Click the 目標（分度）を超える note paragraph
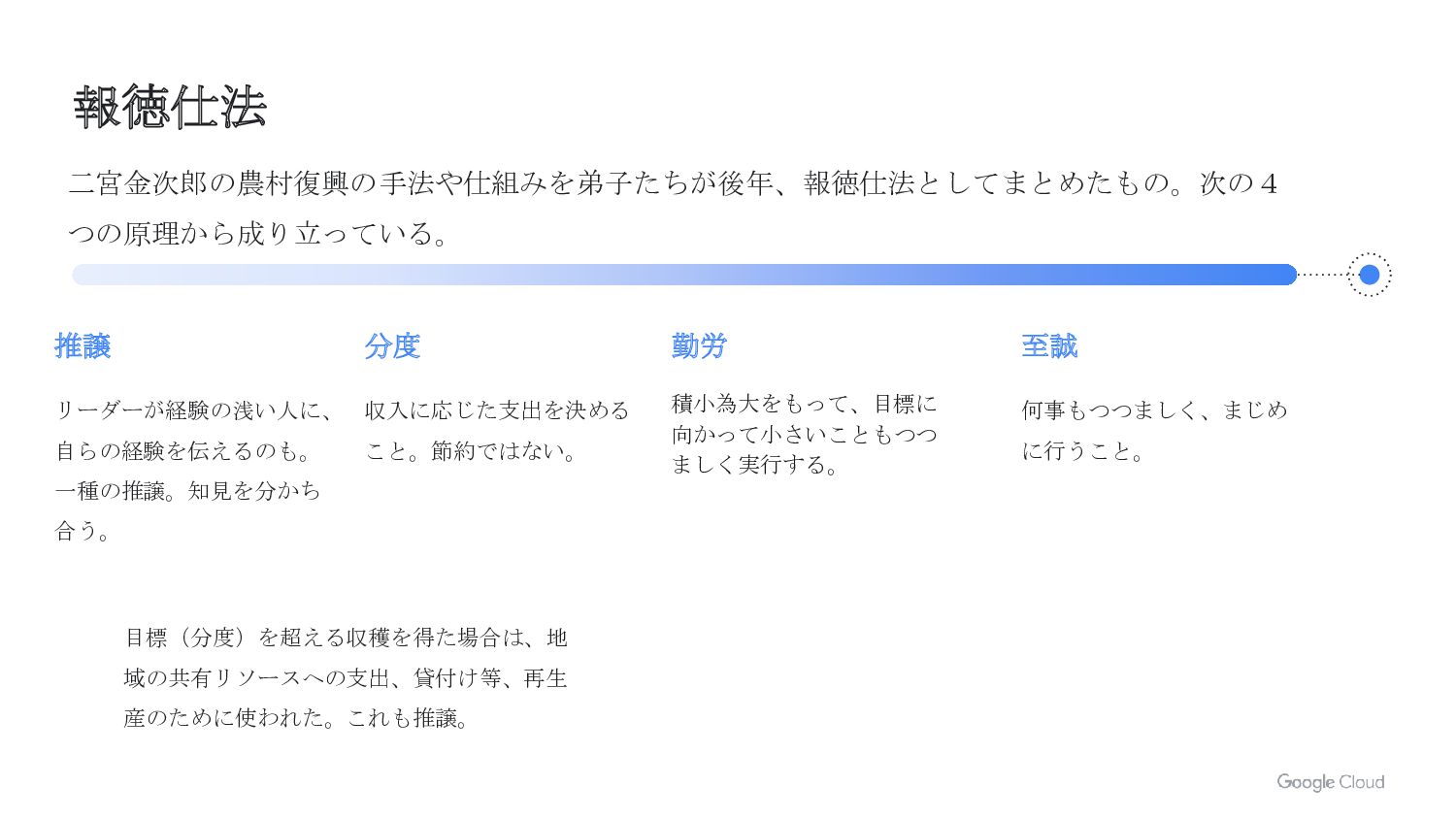Viewport: 1456px width, 819px height. 346,677
